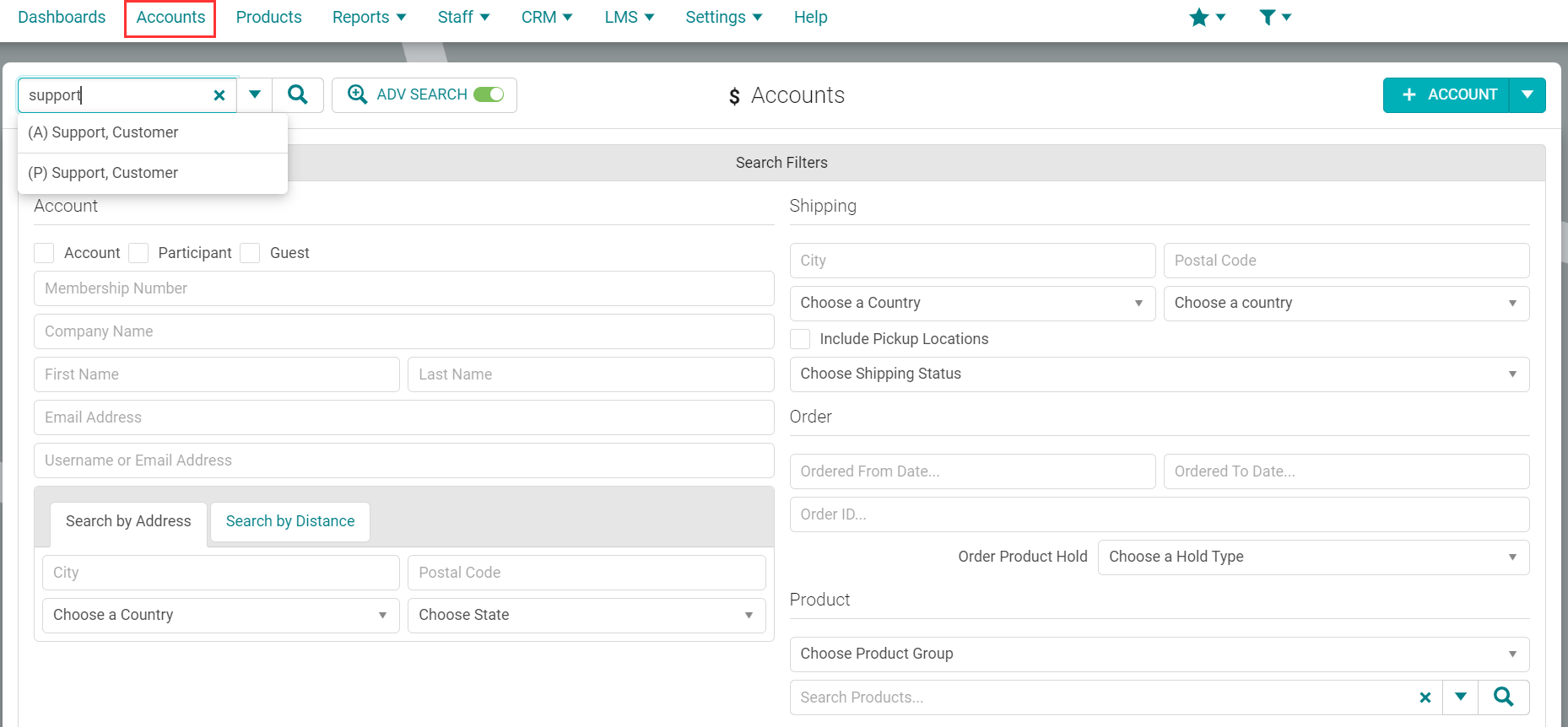Click the Company Name field
Viewport: 1568px width, 727px height.
pyautogui.click(x=404, y=331)
